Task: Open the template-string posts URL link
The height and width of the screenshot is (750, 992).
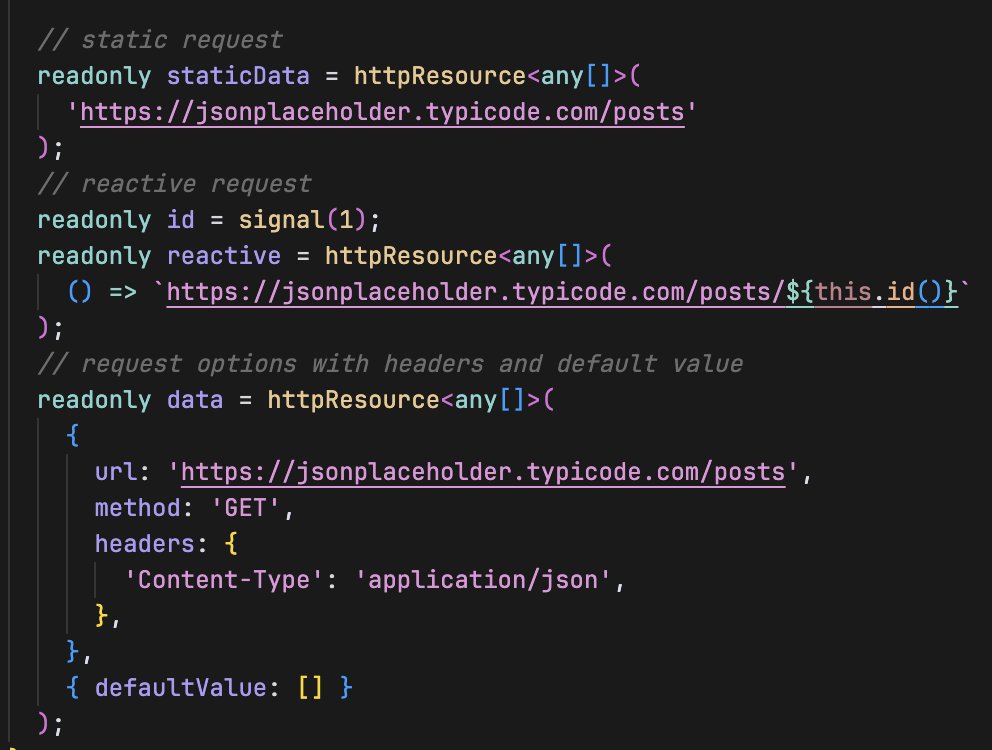Action: click(x=562, y=292)
